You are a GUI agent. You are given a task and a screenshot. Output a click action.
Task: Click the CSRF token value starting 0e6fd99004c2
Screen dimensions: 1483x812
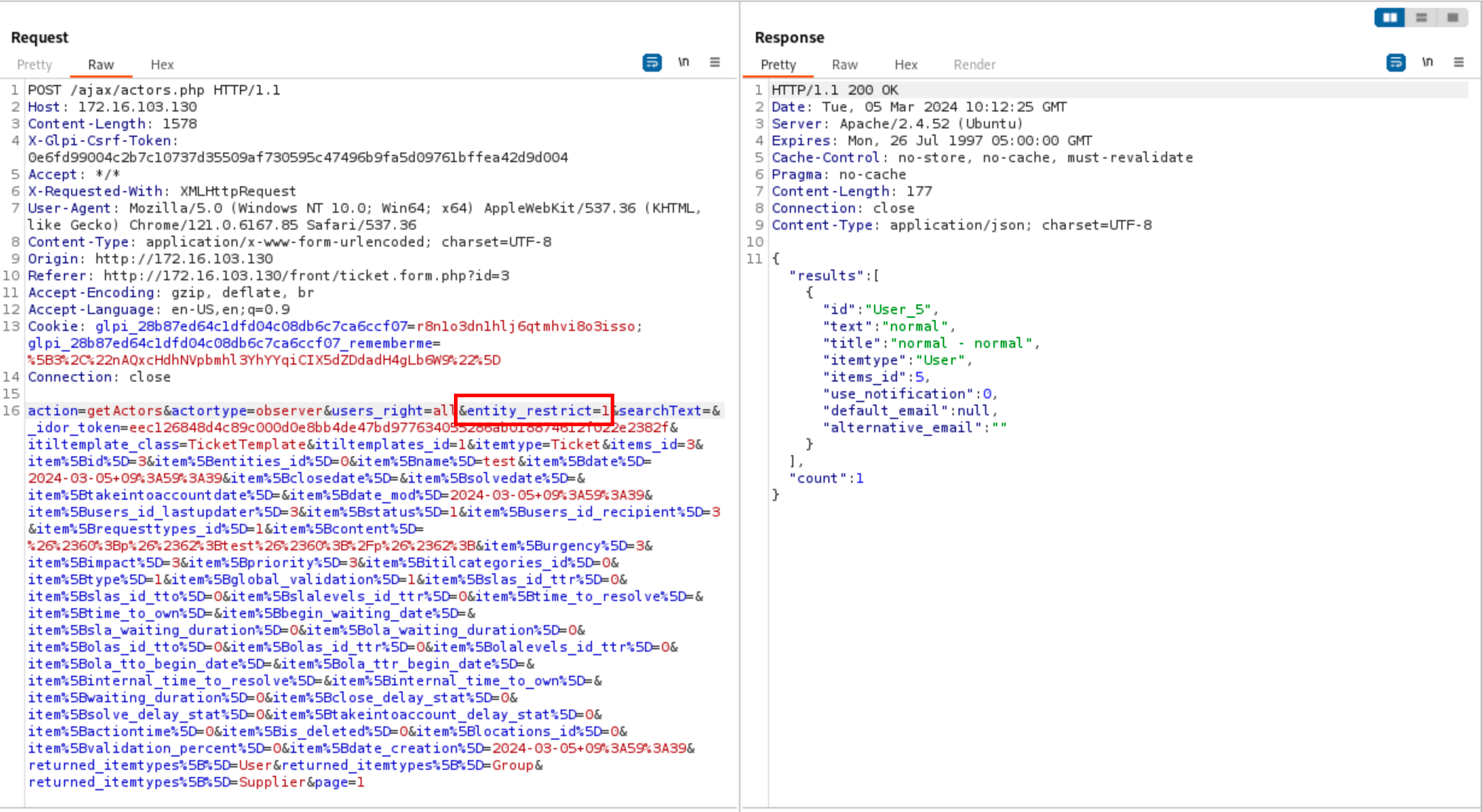tap(298, 157)
